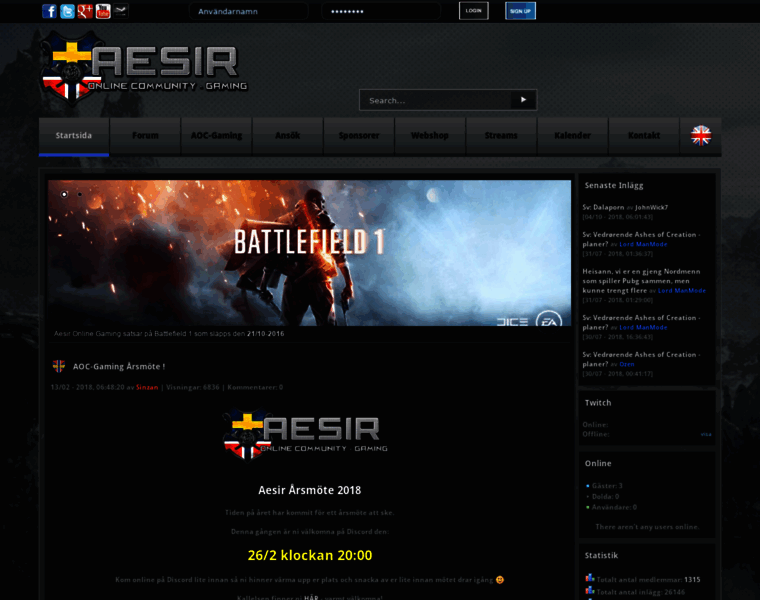Open the Heisann Nordmenn Pubg post
The height and width of the screenshot is (600, 760).
click(641, 281)
